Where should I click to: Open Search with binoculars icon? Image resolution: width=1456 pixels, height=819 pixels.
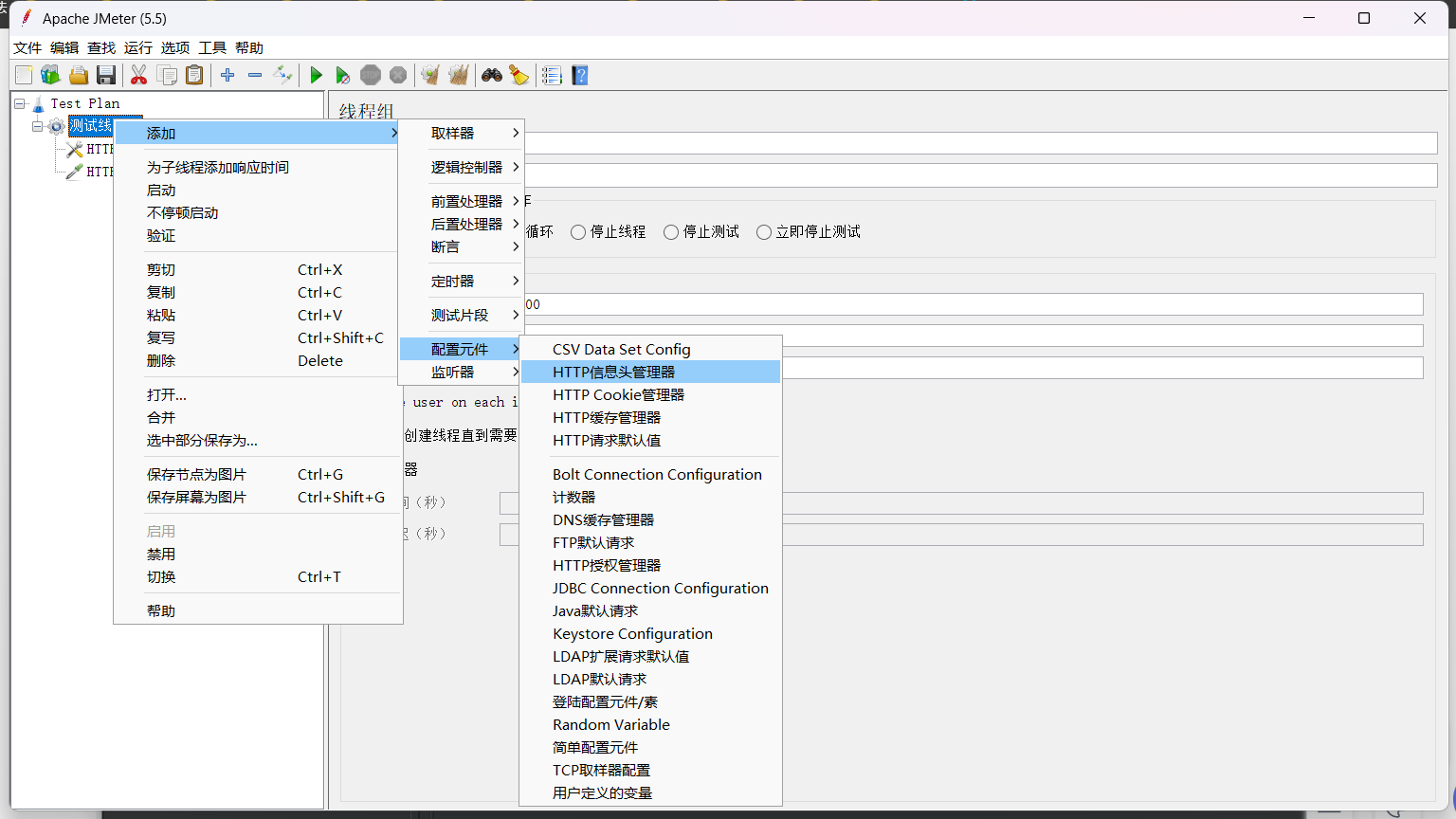[492, 75]
